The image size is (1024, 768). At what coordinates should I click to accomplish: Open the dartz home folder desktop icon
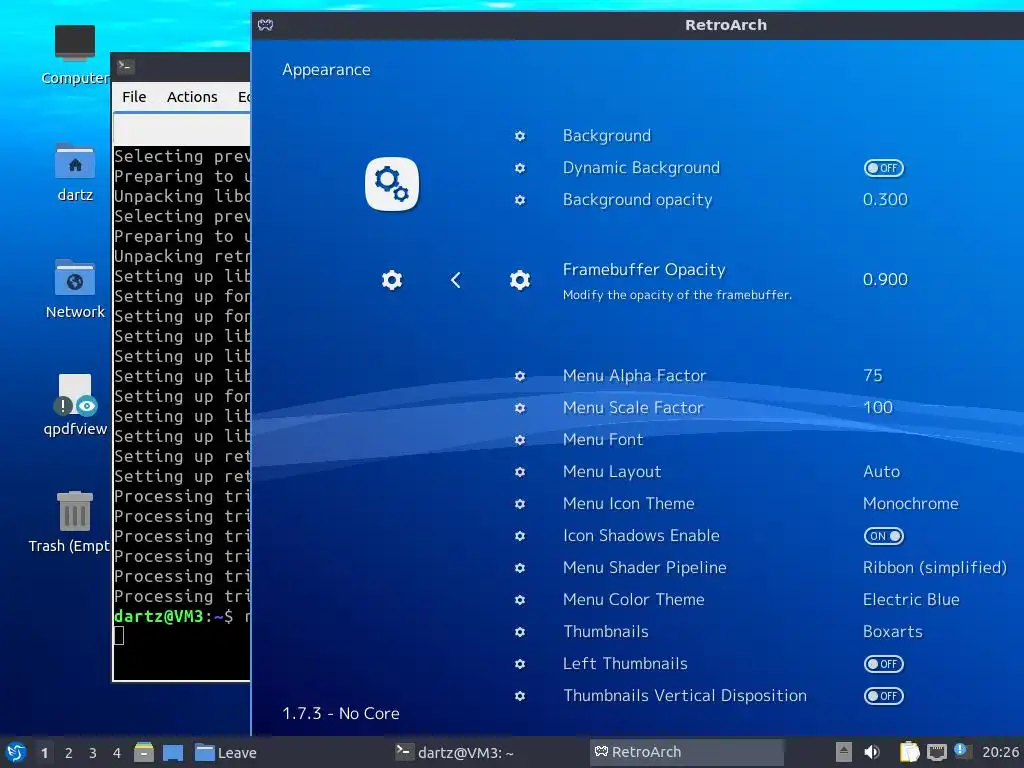75,172
